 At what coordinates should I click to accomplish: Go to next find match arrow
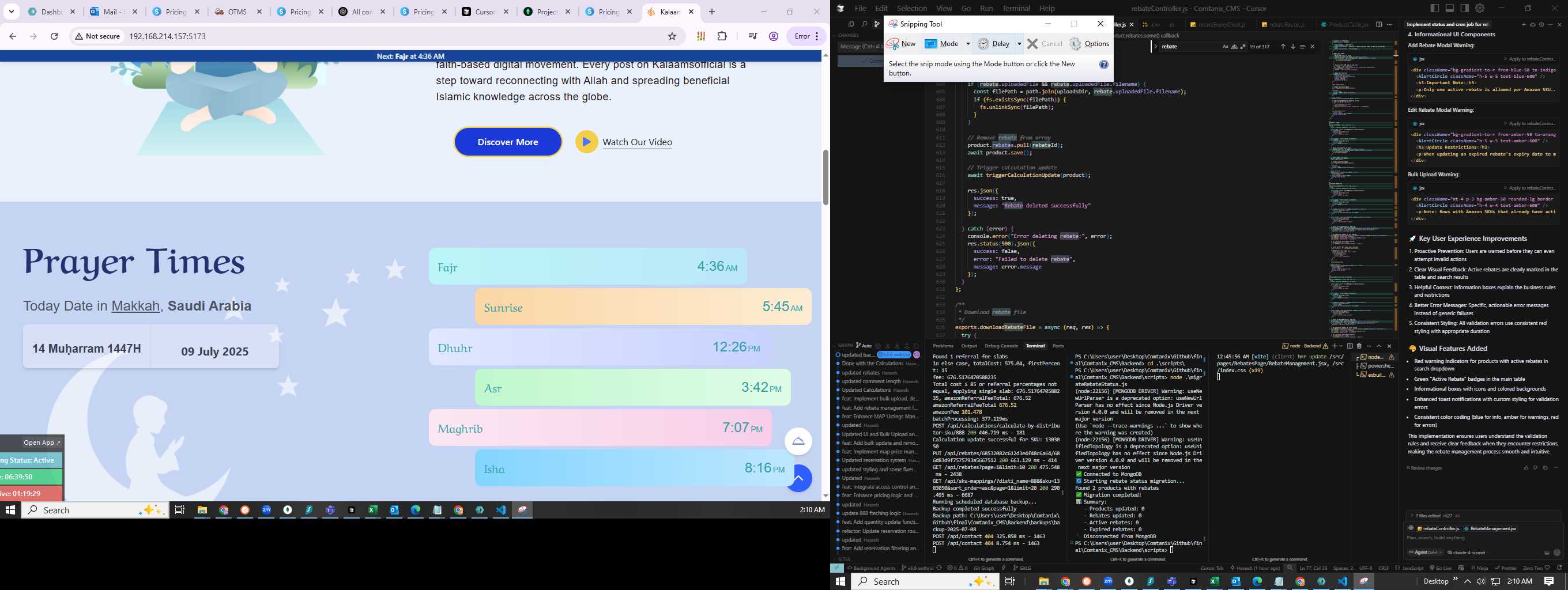pyautogui.click(x=1294, y=47)
